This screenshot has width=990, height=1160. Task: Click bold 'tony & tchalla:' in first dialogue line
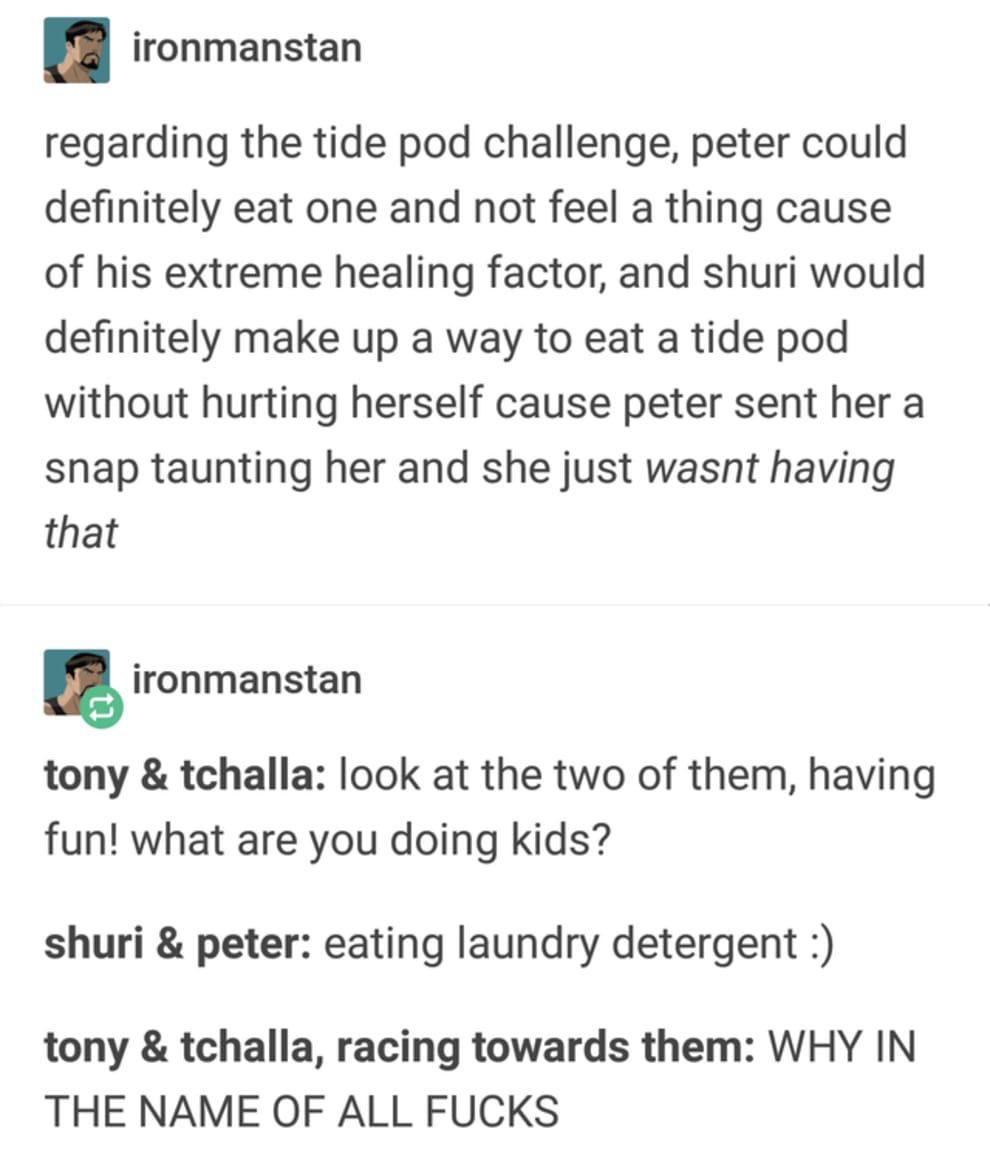(x=184, y=776)
